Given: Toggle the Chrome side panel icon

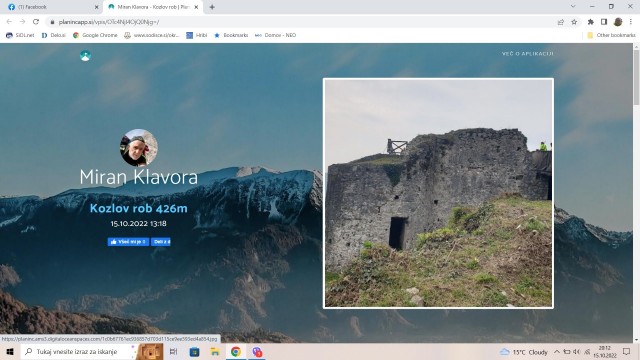Looking at the screenshot, I should click(x=604, y=22).
